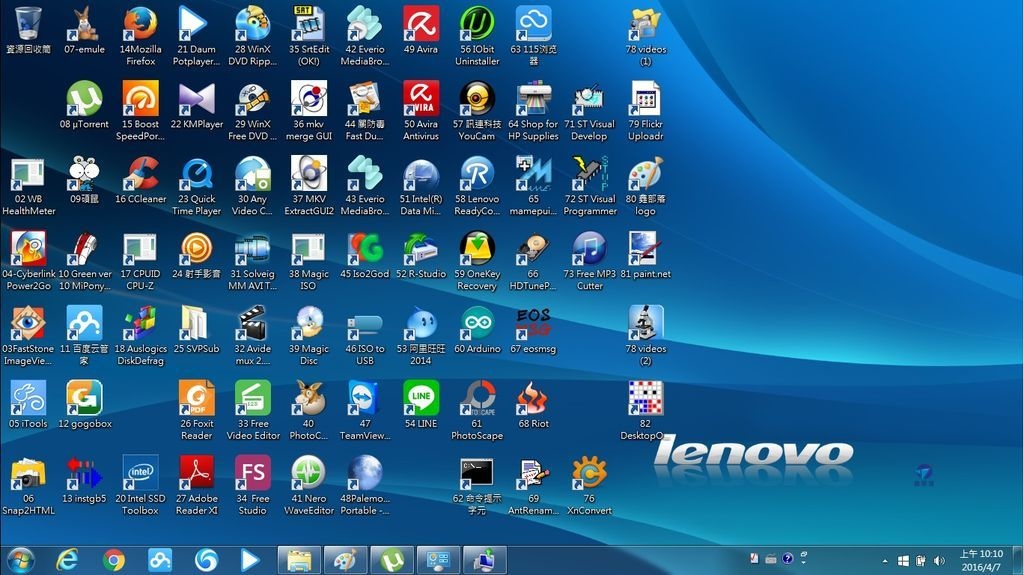Open 25 SVPSub folder icon
This screenshot has height=575, width=1024.
[x=197, y=323]
